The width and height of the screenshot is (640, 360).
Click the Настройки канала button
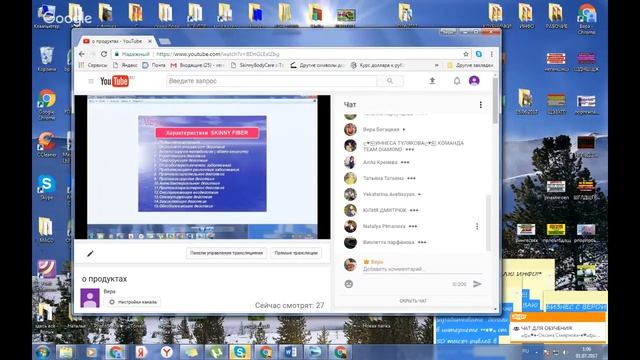click(x=133, y=302)
